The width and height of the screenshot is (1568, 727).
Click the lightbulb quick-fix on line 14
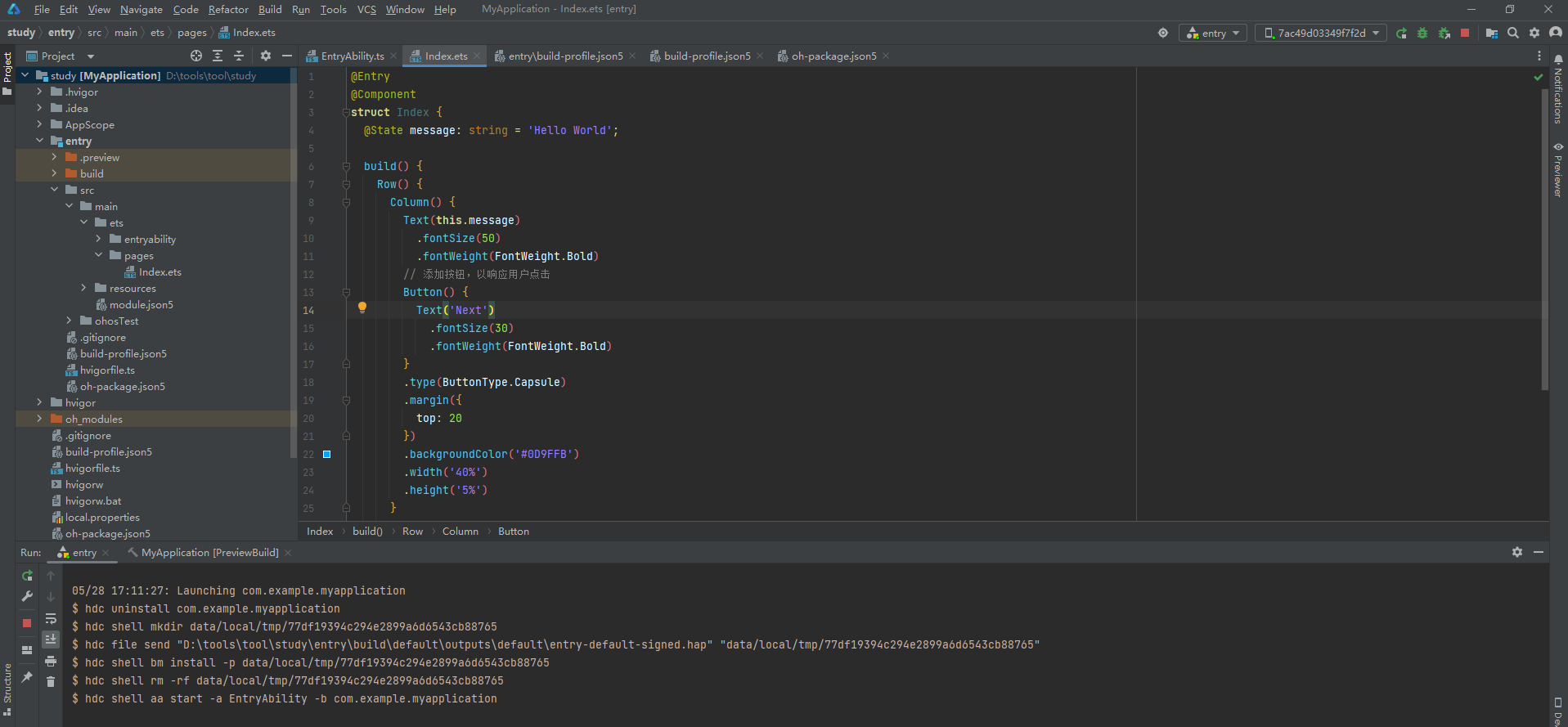click(362, 308)
